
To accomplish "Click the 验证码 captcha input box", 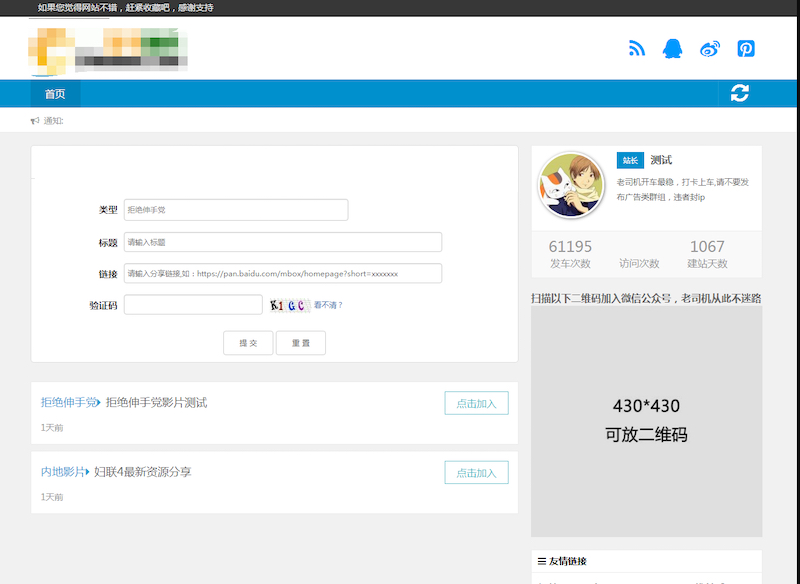I will click(x=193, y=305).
